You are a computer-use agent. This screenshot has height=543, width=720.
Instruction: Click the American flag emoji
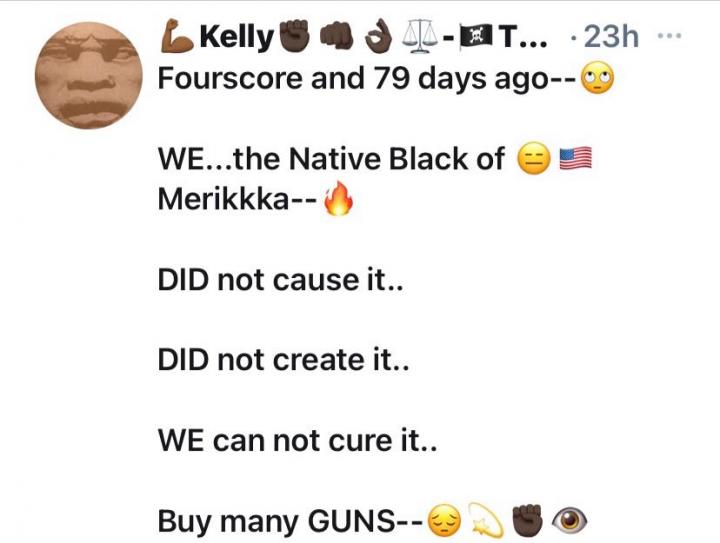[x=575, y=159]
